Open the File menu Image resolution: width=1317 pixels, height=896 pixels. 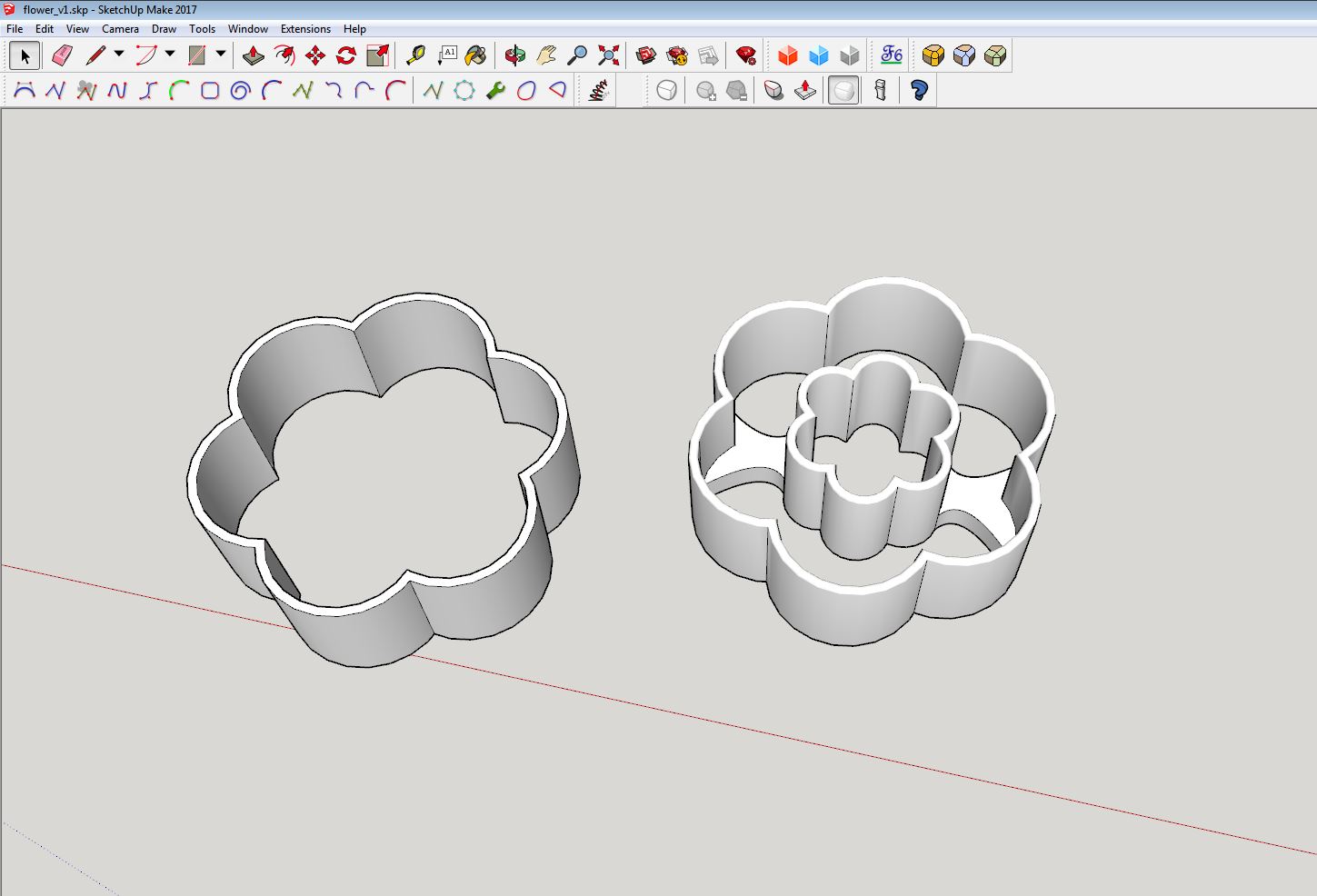(15, 29)
